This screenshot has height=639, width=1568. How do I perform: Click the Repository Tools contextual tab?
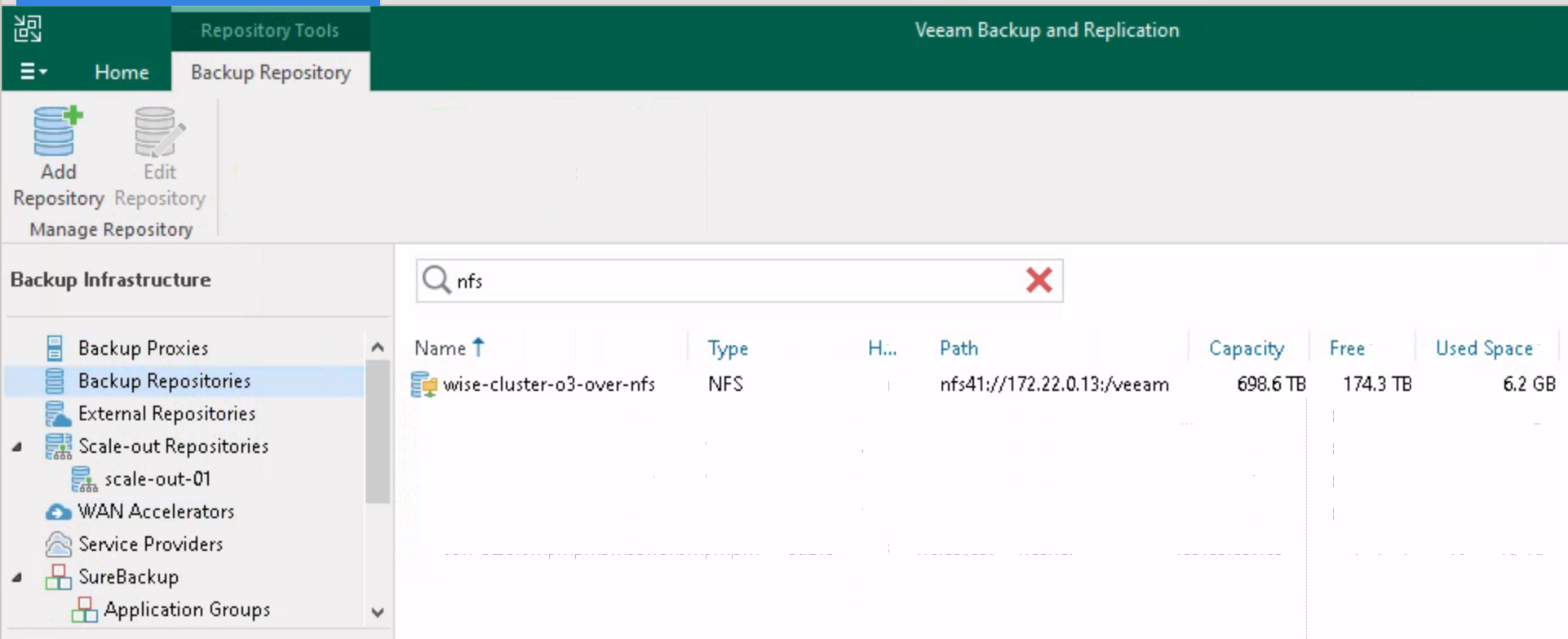pyautogui.click(x=270, y=30)
